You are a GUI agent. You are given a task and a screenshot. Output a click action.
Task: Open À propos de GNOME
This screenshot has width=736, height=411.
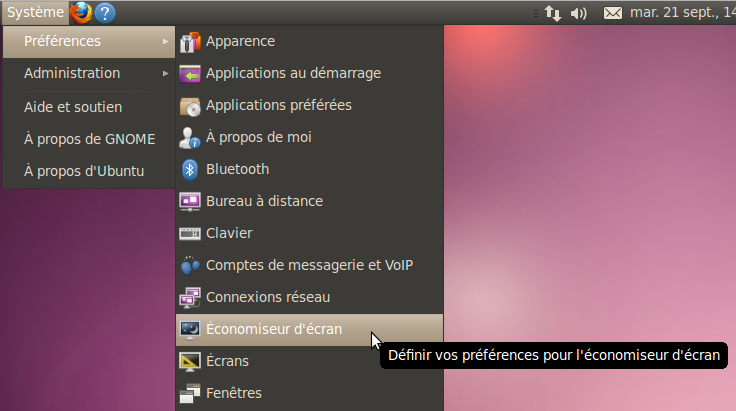[x=89, y=139]
